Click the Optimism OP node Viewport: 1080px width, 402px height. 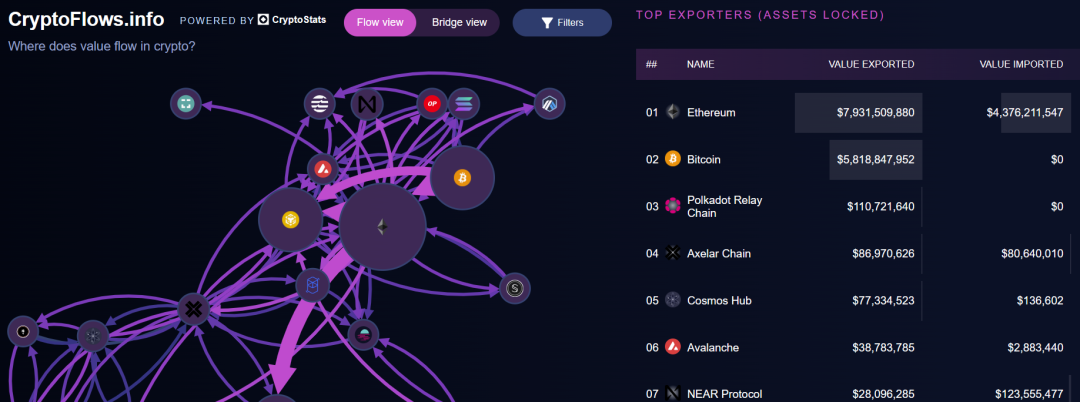432,103
